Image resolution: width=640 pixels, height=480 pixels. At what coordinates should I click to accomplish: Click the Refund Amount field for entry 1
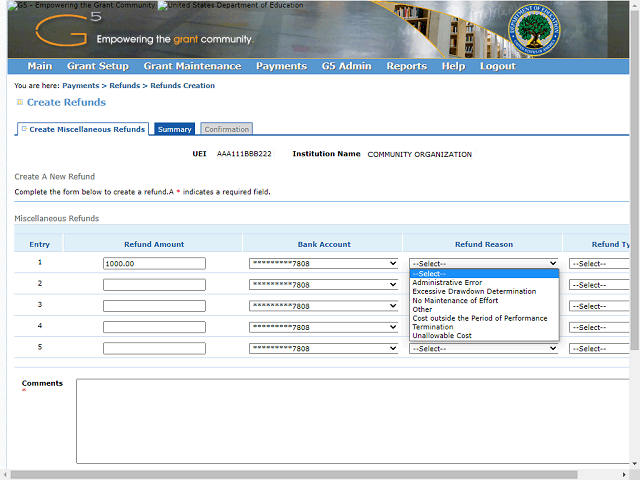[154, 264]
